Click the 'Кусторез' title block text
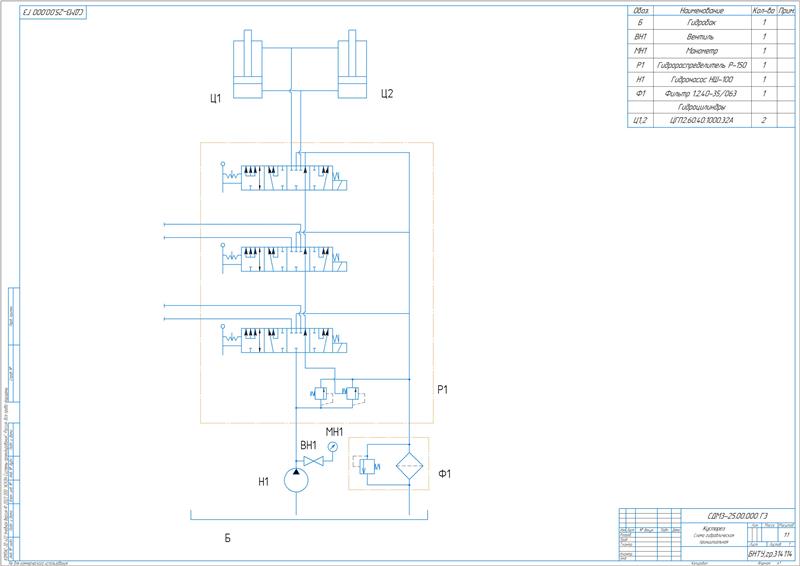Image resolution: width=800 pixels, height=566 pixels. 714,529
